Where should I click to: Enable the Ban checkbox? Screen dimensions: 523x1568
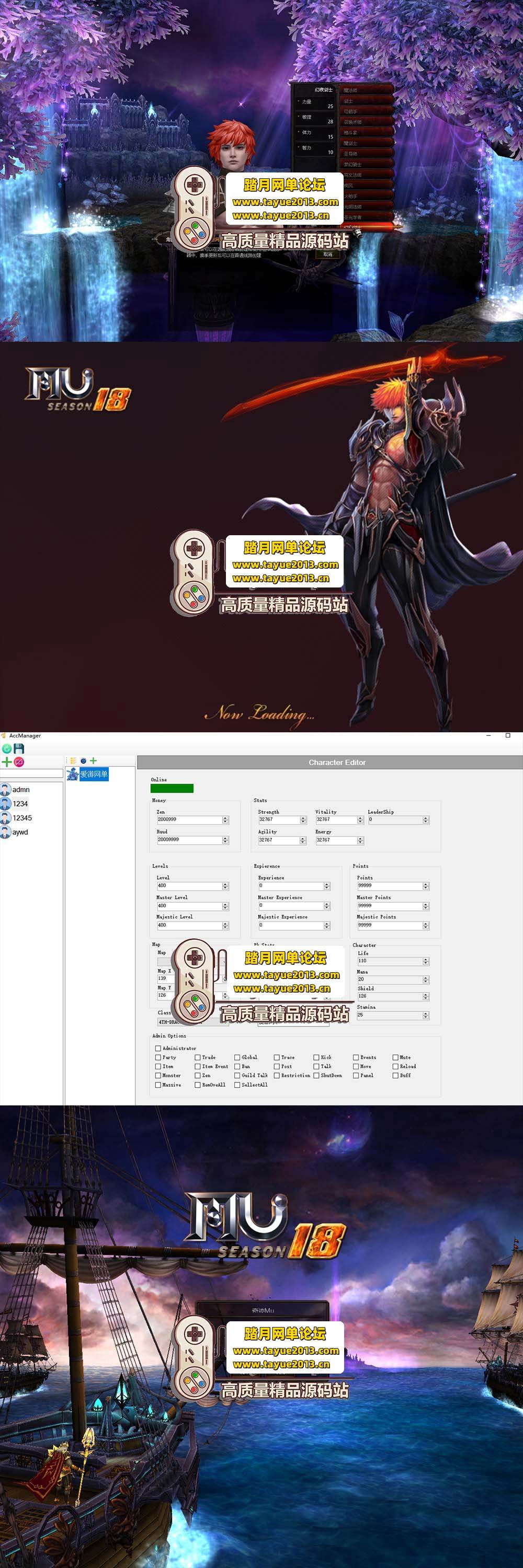coord(237,1066)
